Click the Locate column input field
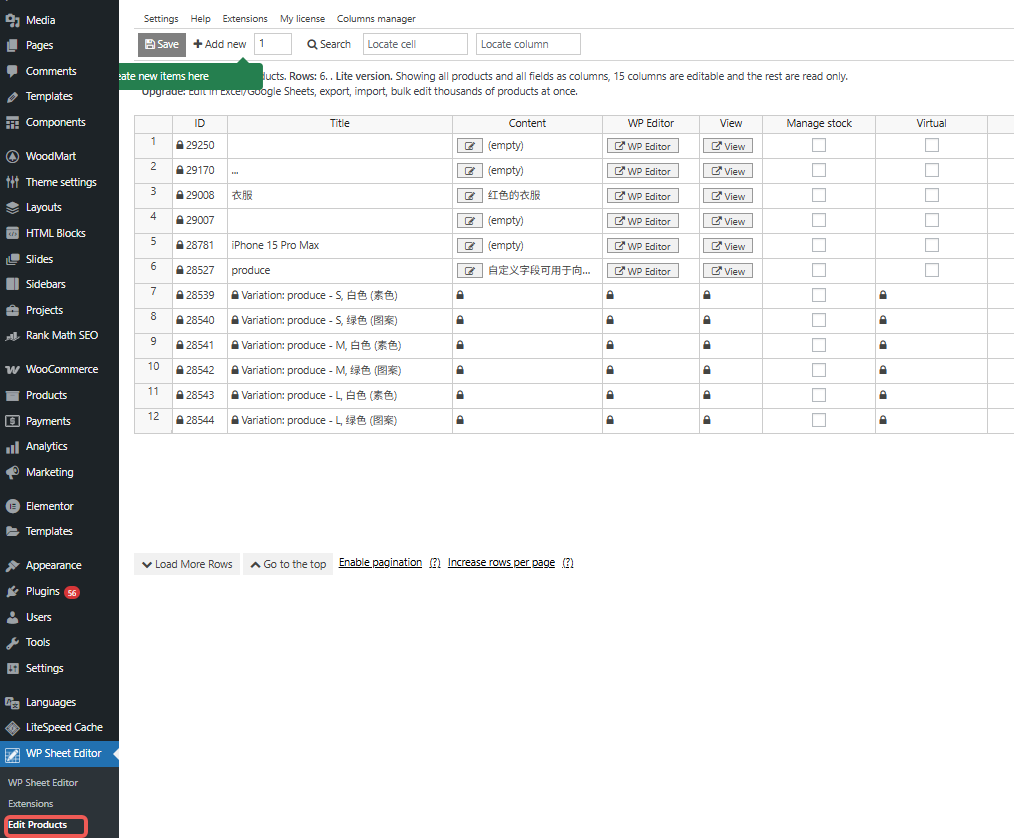This screenshot has width=1014, height=838. [x=528, y=44]
